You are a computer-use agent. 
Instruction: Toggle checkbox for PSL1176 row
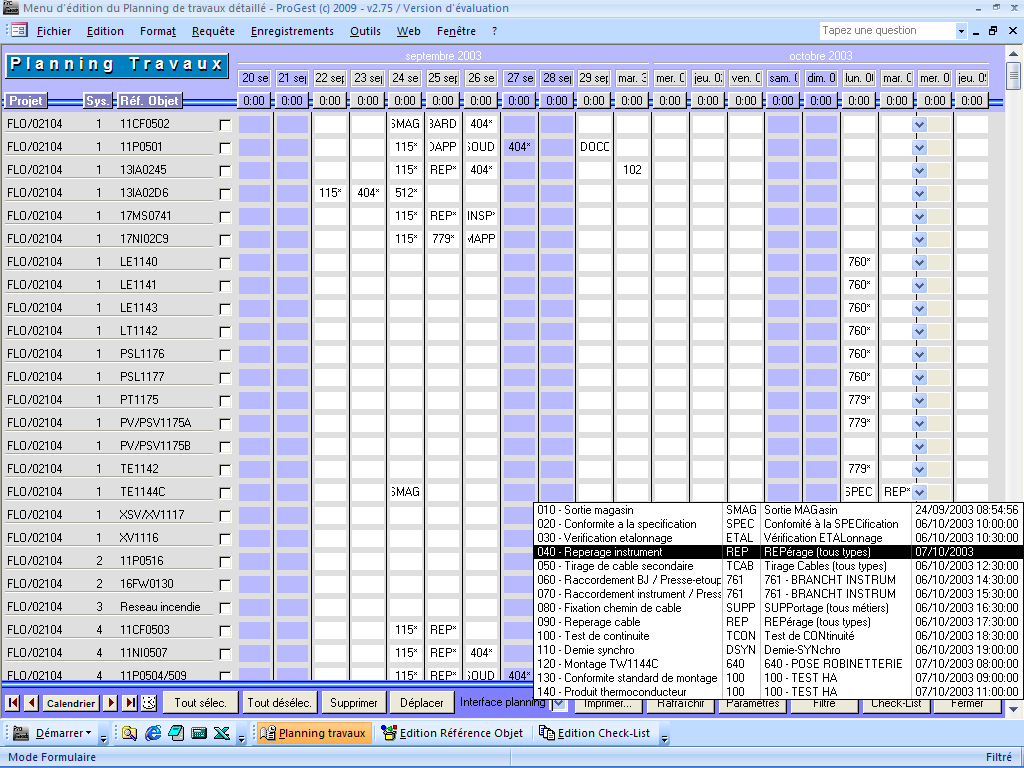tap(225, 355)
